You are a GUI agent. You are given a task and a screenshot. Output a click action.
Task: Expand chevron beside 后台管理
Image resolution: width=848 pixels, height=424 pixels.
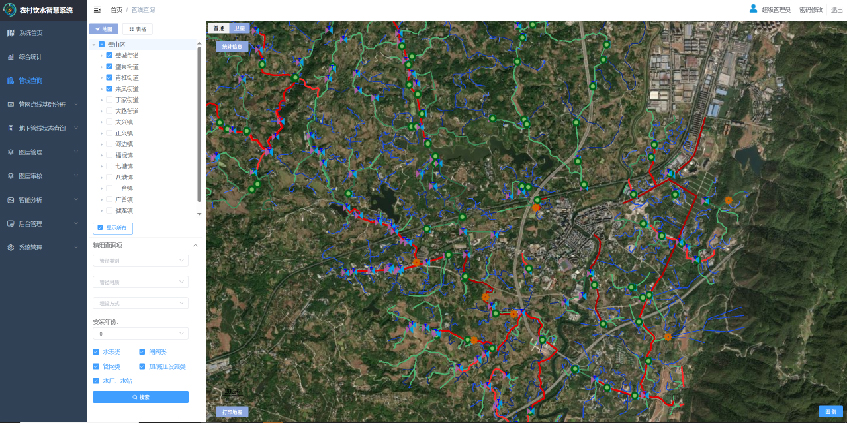pyautogui.click(x=76, y=223)
